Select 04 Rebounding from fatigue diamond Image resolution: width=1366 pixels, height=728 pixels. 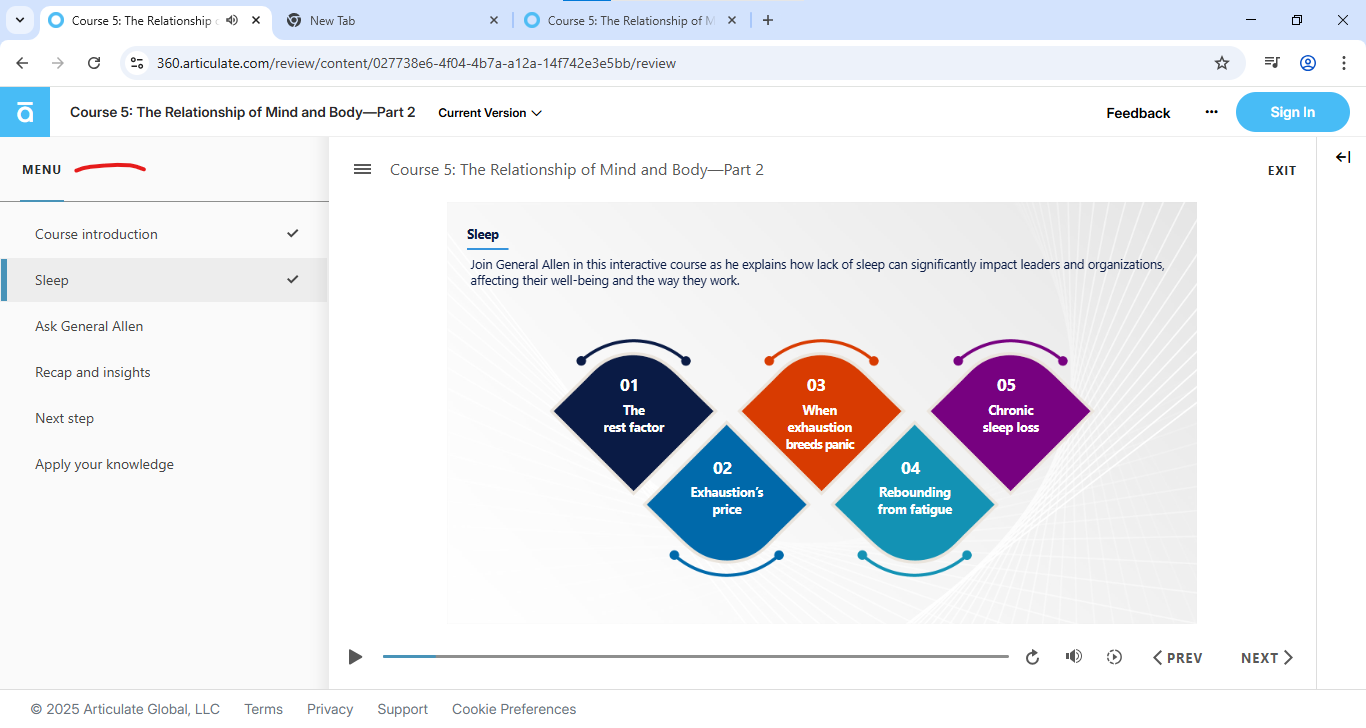tap(914, 492)
